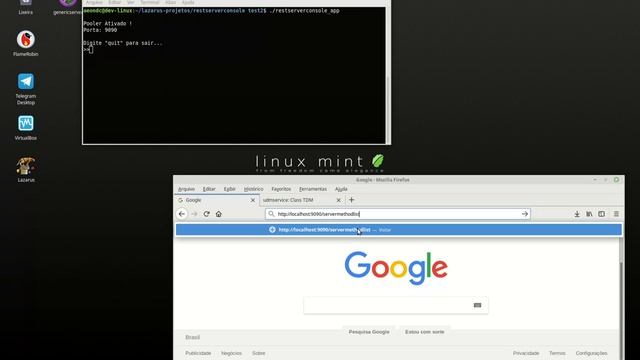Launch Lazarus IDE desktop icon
Screen dimensions: 640x360
26,169
